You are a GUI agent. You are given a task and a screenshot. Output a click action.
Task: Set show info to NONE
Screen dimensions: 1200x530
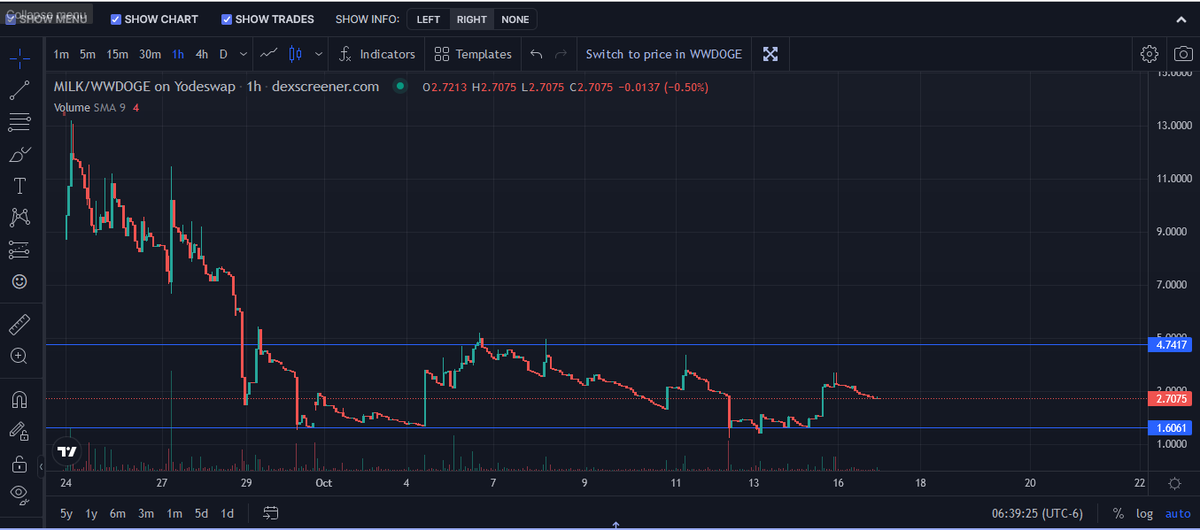click(x=516, y=19)
